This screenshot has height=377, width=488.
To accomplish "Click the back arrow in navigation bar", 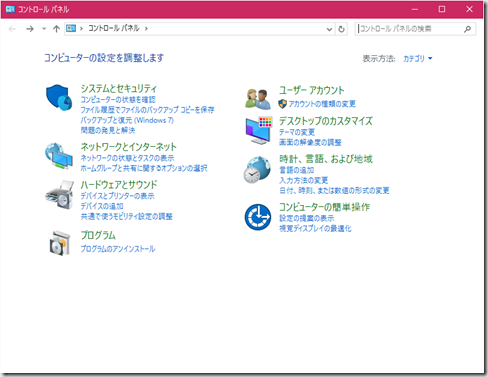I will (12, 29).
